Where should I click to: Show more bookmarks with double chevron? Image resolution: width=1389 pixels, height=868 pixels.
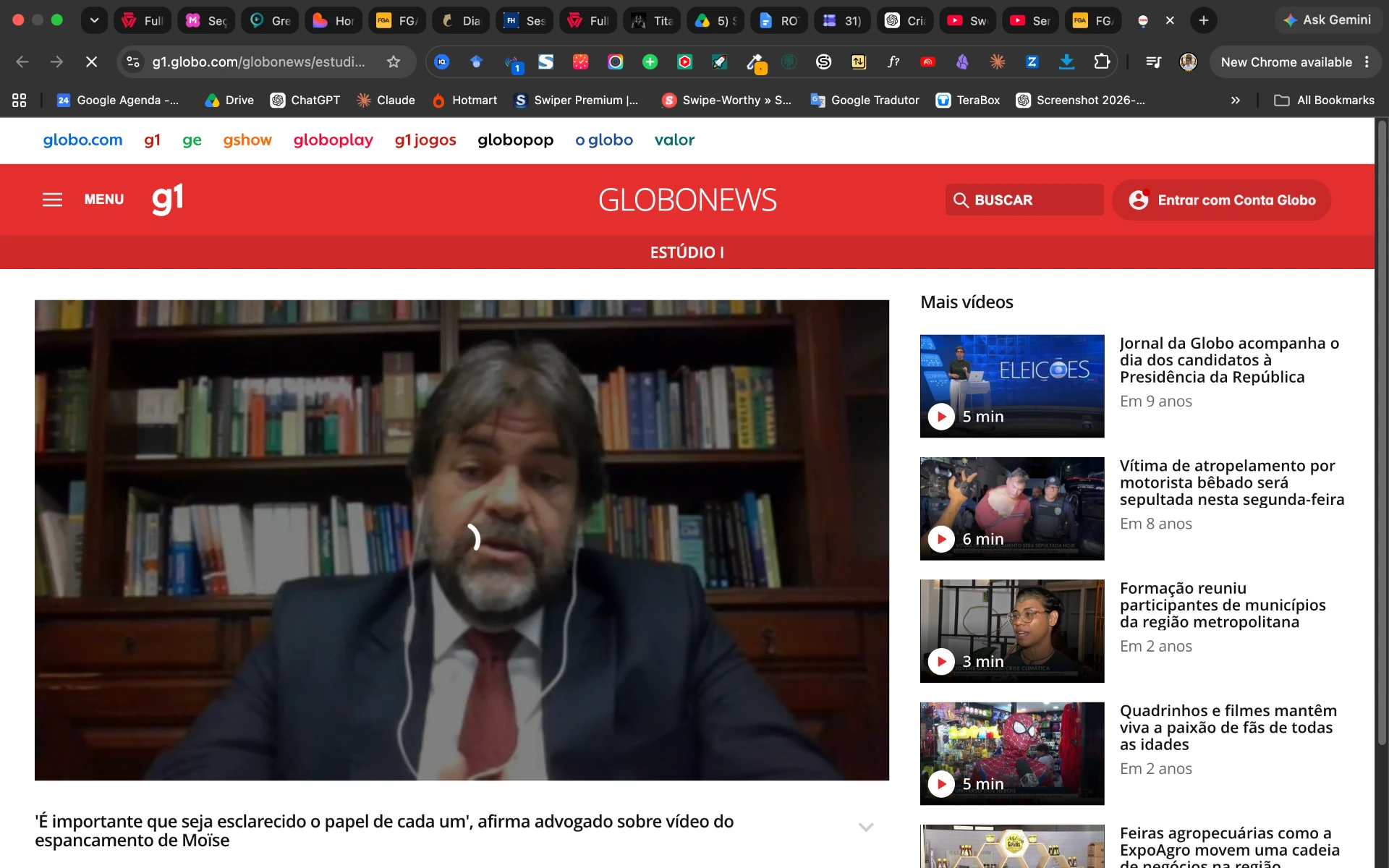coord(1236,101)
